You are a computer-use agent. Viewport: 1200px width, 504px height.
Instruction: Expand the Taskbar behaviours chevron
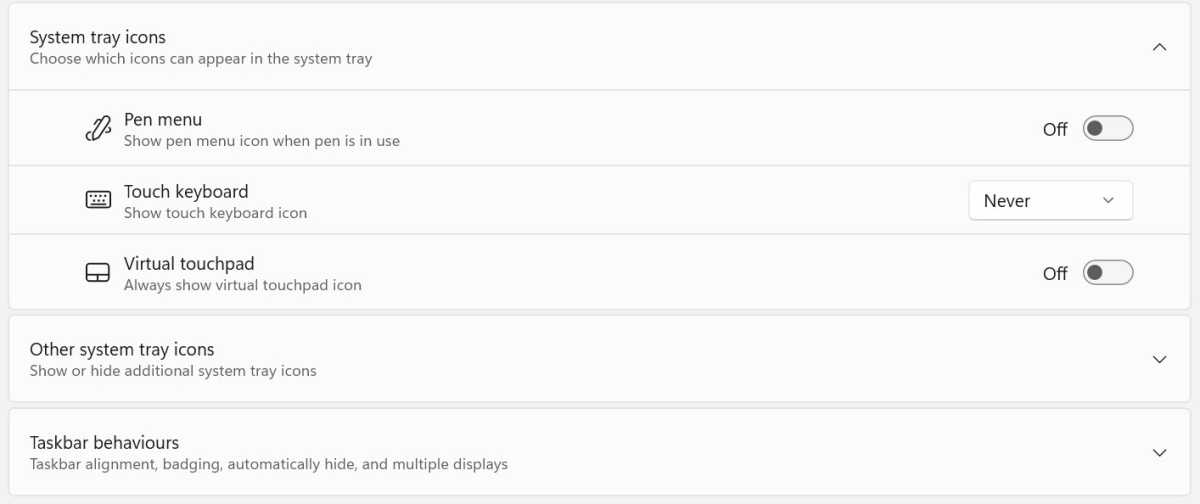point(1160,452)
